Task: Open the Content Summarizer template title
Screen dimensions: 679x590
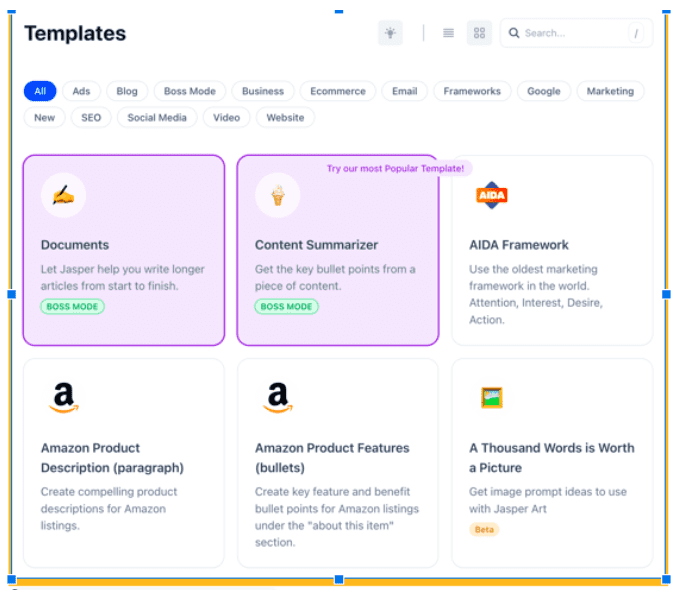Action: point(316,245)
